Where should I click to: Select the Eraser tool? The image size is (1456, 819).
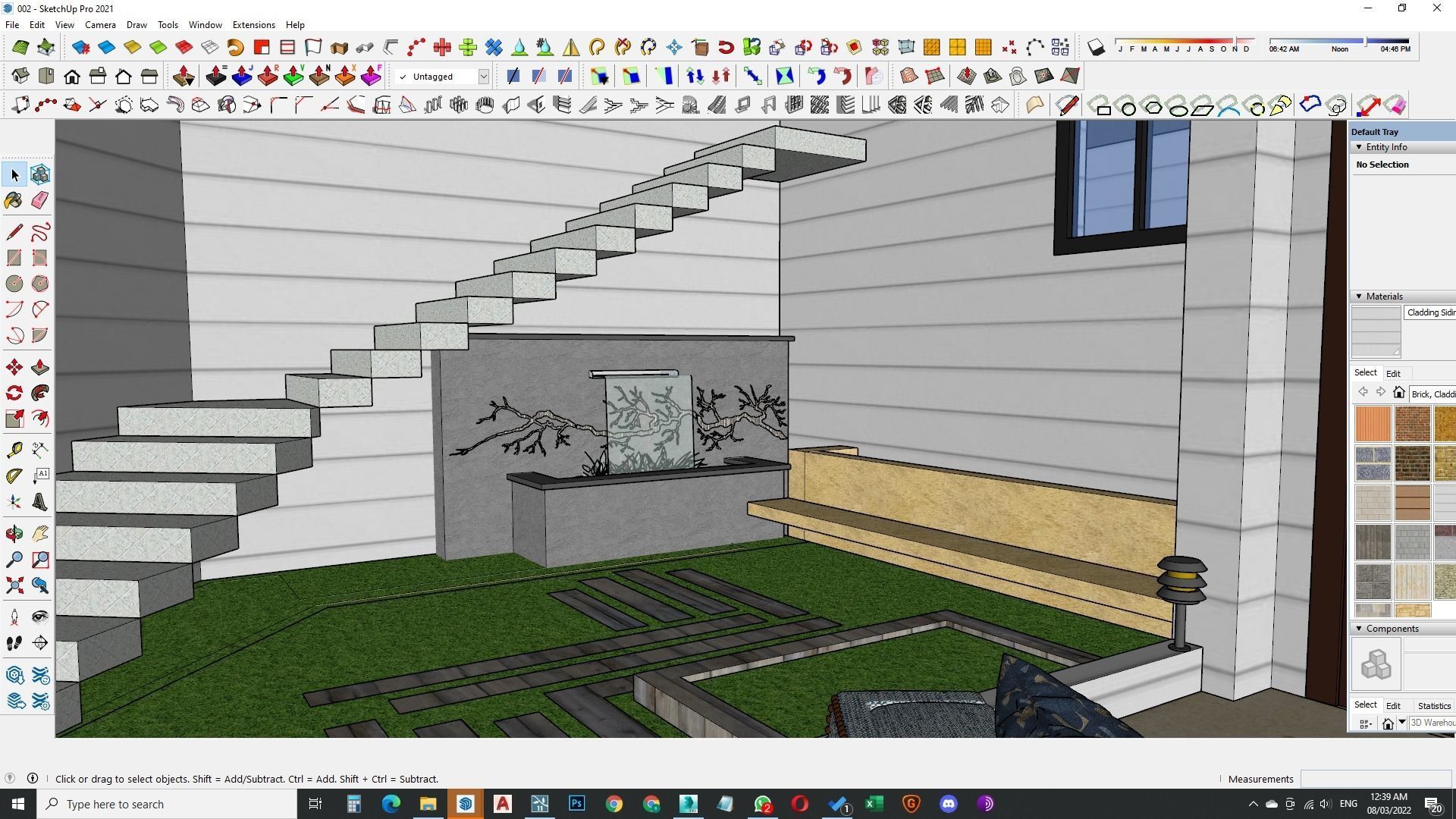(40, 200)
